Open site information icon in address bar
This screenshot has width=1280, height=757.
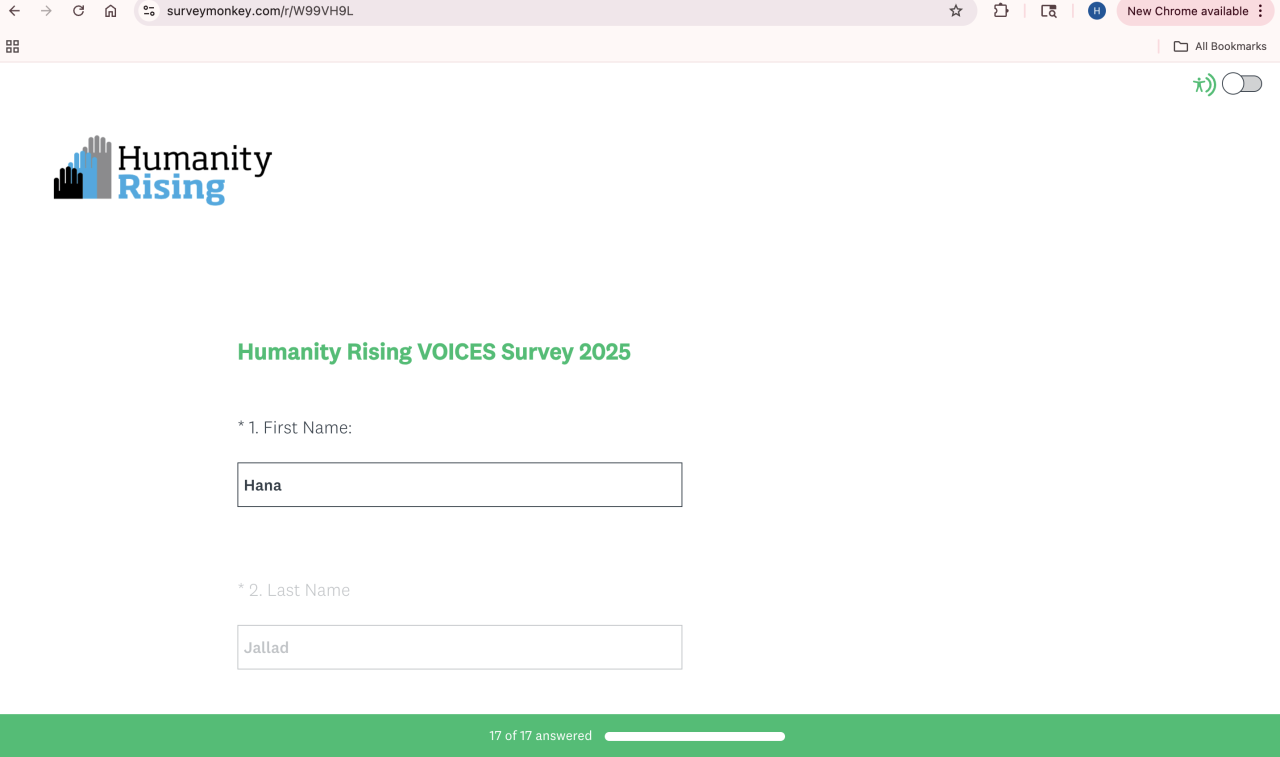click(149, 11)
